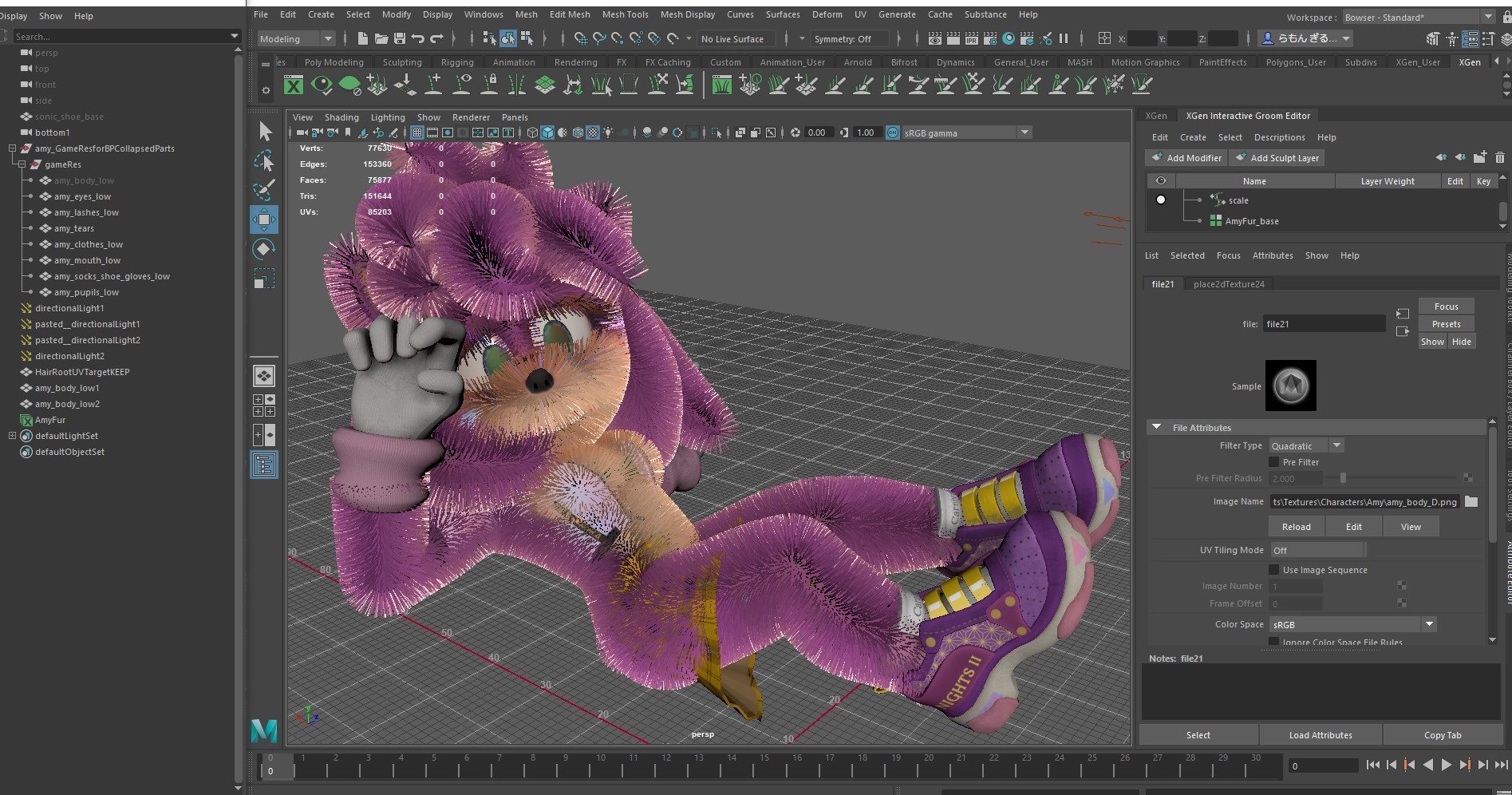Viewport: 1512px width, 795px height.
Task: Activate the Lasso select tool
Action: pyautogui.click(x=264, y=161)
